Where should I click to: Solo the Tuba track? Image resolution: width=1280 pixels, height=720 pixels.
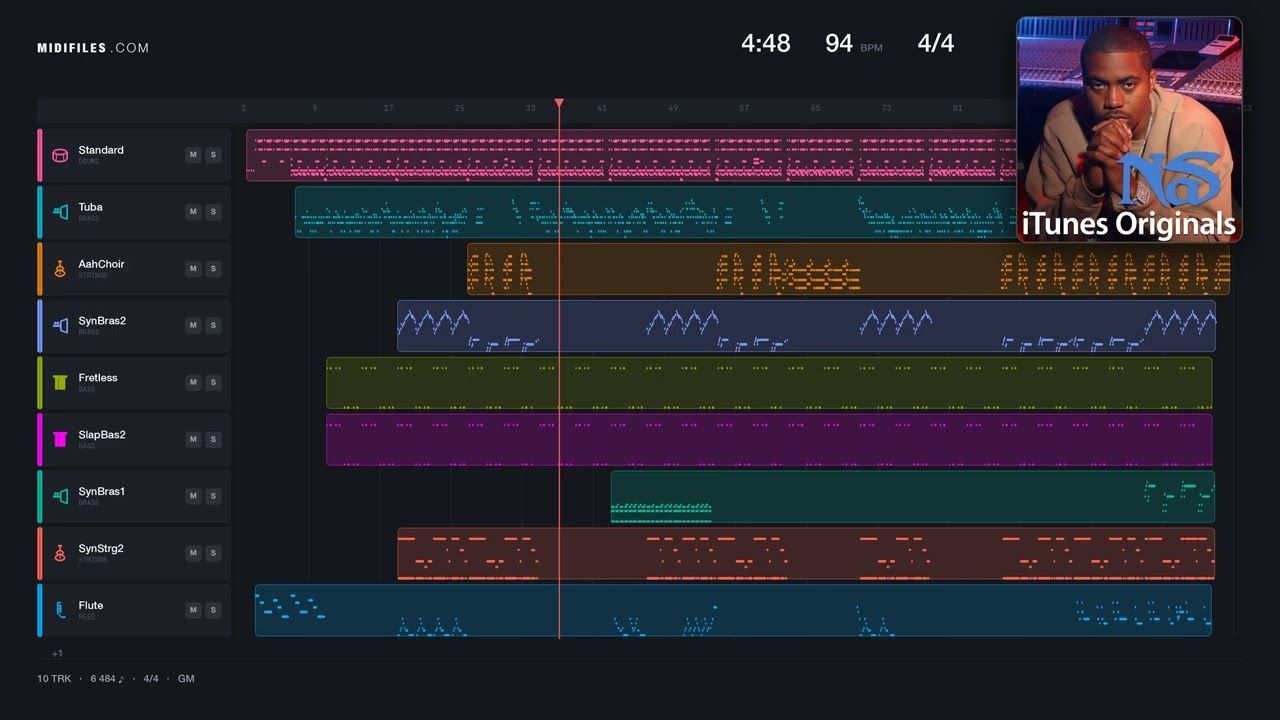[213, 212]
